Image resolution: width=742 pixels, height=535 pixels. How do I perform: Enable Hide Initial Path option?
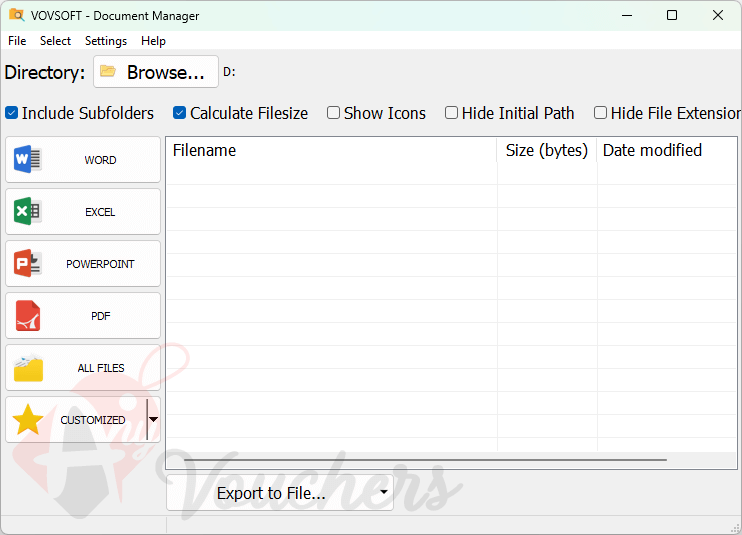pos(451,113)
